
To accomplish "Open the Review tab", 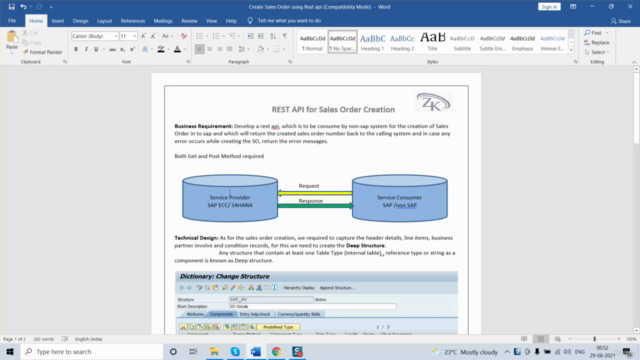I will tap(189, 21).
